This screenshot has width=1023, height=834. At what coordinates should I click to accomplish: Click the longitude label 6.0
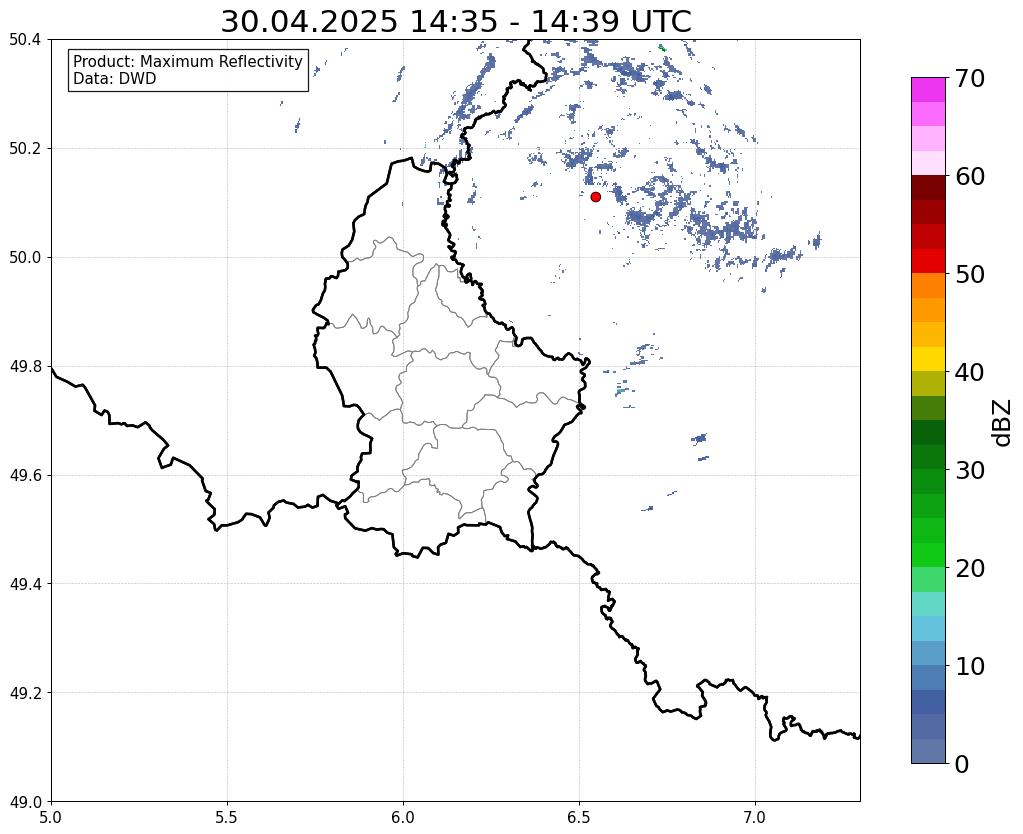click(403, 817)
